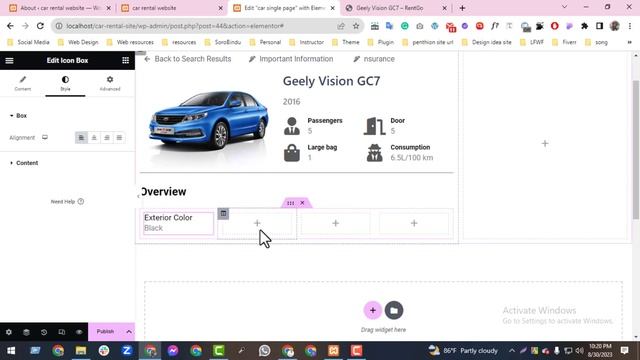
Task: Add widget in the third Overview column
Action: (336, 223)
